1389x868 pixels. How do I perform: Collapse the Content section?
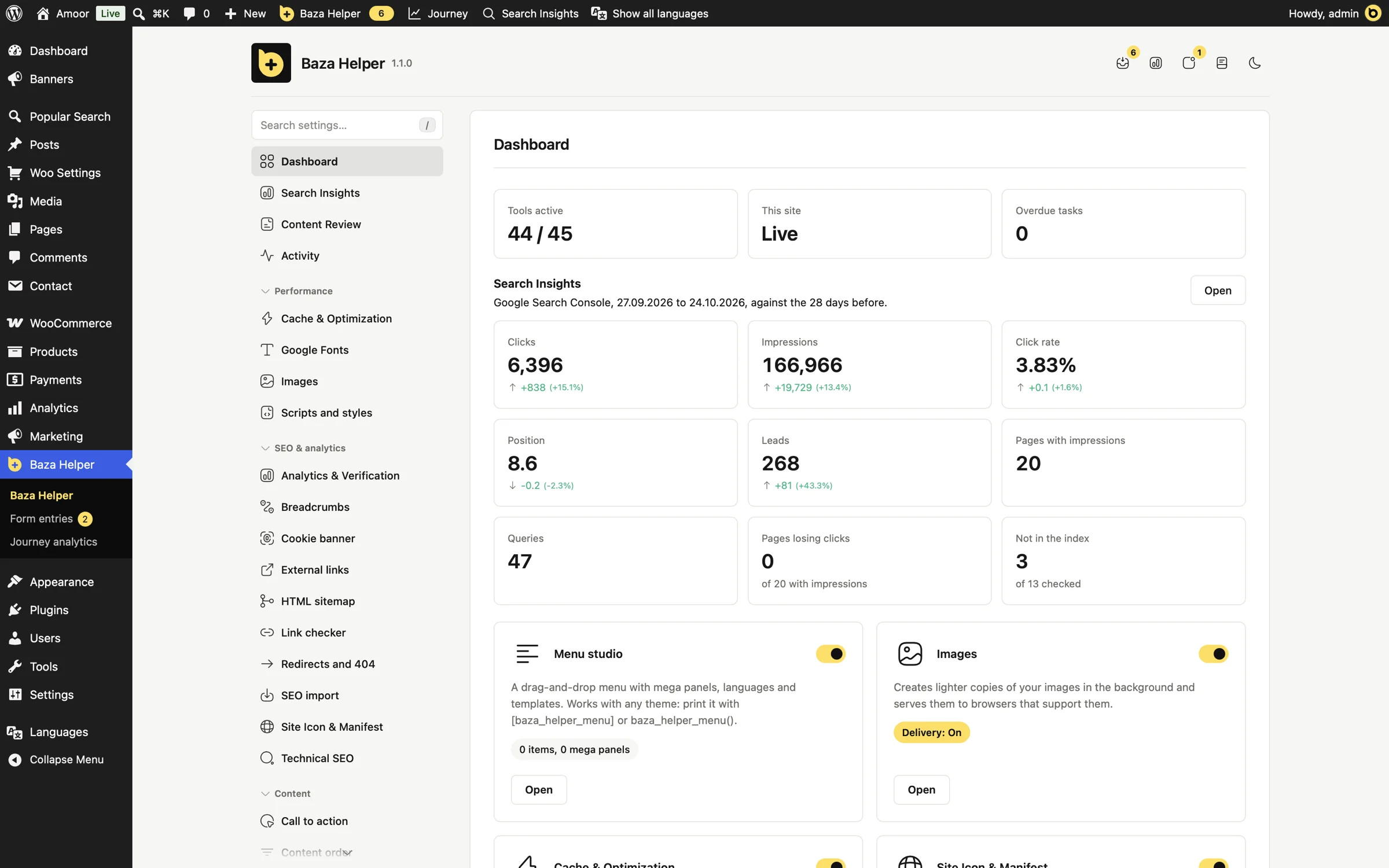point(286,793)
